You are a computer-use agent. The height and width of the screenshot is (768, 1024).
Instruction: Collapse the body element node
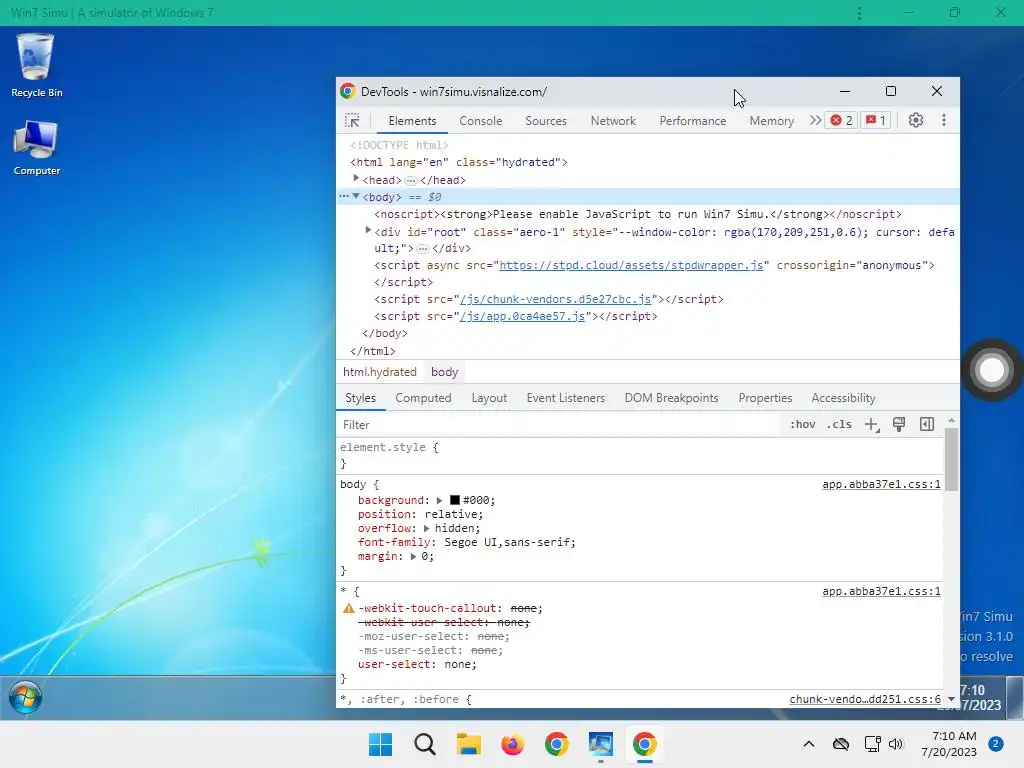point(356,196)
